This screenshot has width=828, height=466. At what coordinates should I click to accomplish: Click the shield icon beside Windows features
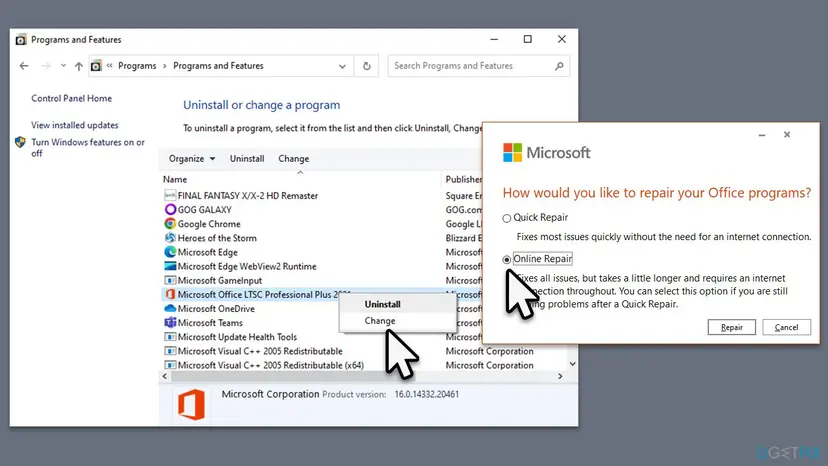coord(20,142)
